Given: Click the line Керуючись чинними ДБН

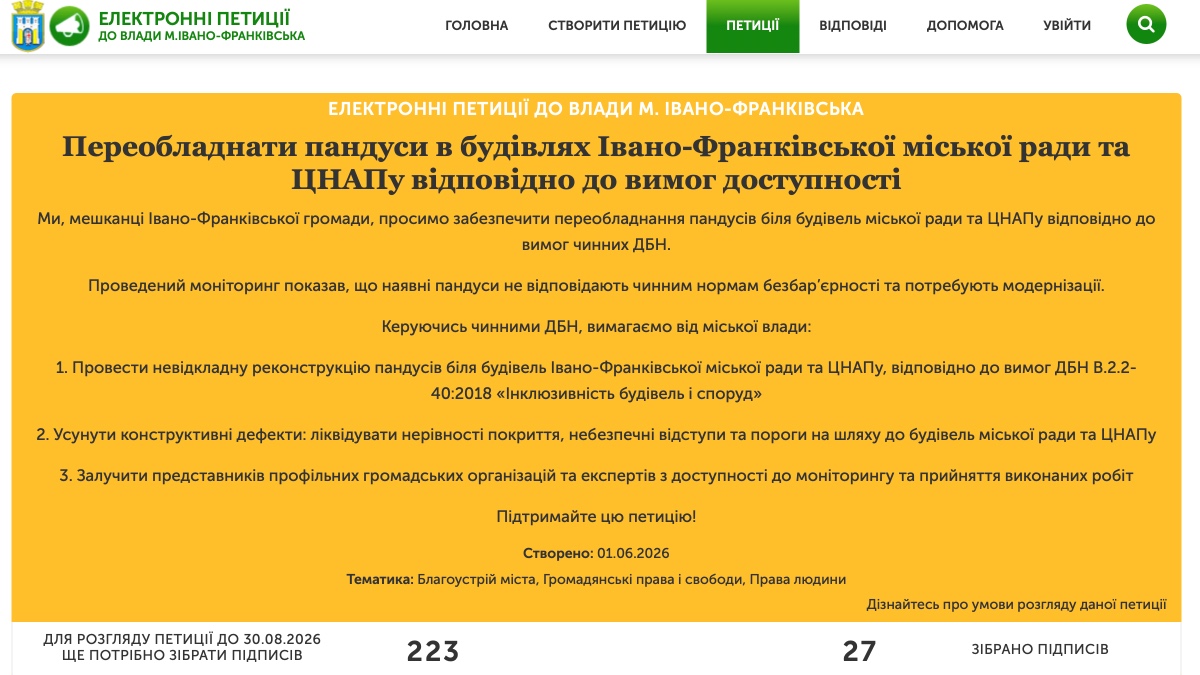Looking at the screenshot, I should (x=596, y=327).
